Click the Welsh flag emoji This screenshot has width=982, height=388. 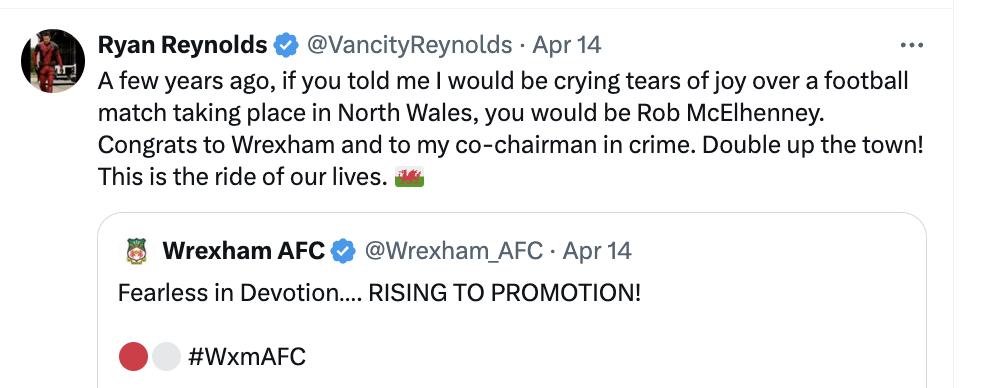[x=410, y=178]
